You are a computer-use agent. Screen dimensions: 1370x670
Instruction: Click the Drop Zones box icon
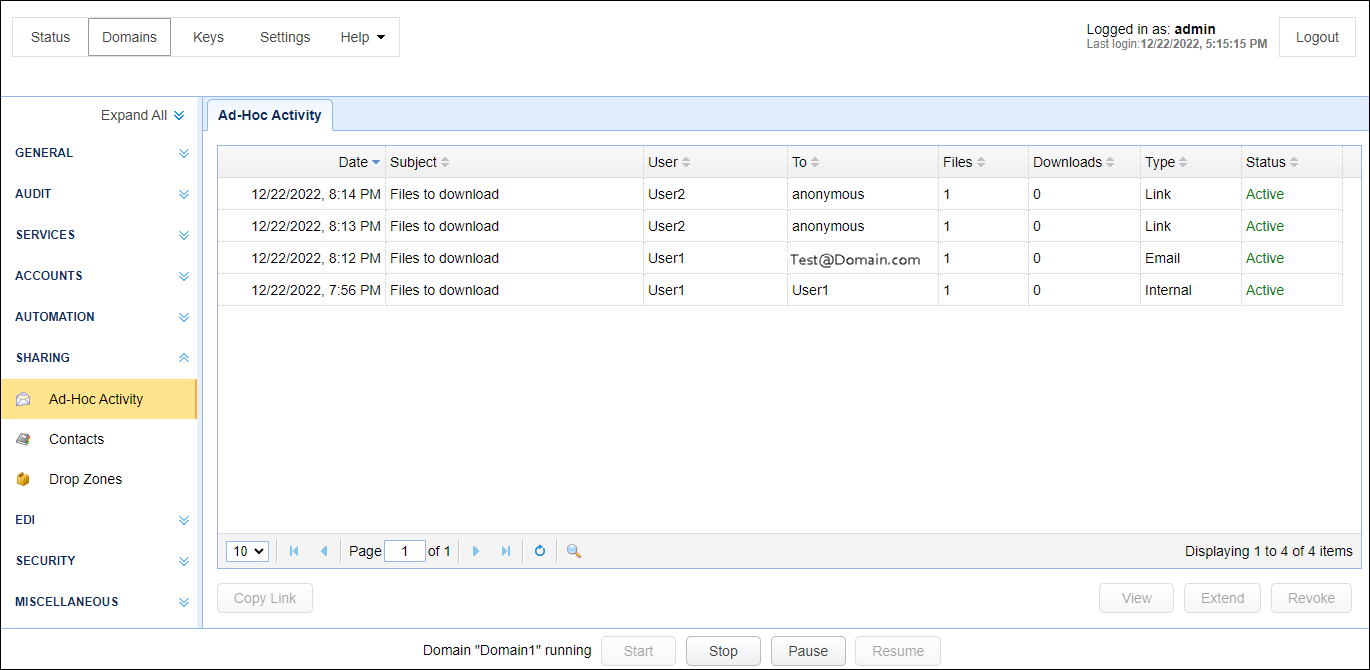pyautogui.click(x=23, y=479)
